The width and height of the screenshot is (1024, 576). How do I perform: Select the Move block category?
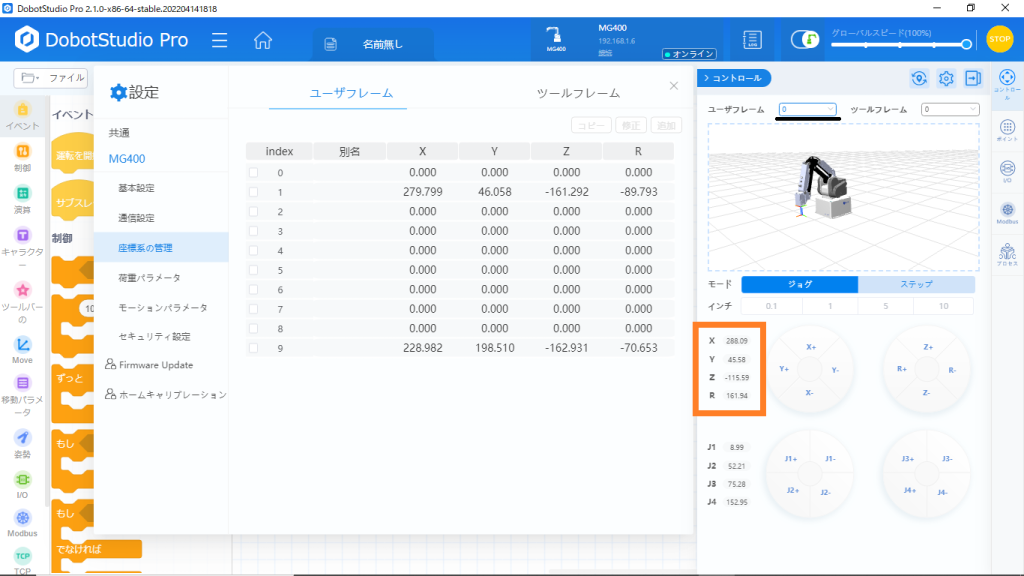pos(23,350)
